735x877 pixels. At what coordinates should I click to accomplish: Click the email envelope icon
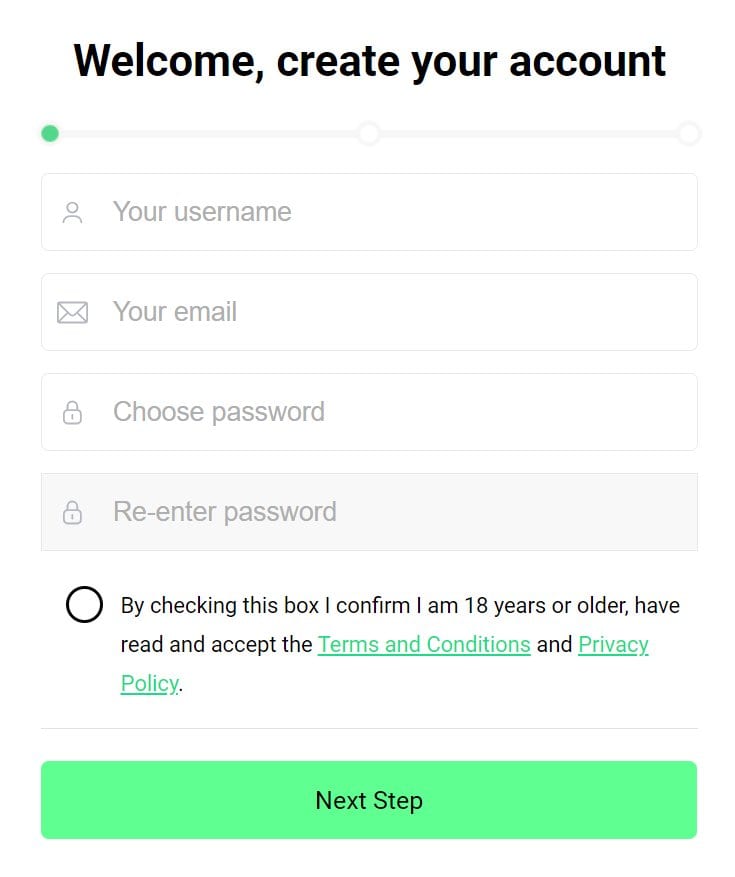tap(72, 311)
